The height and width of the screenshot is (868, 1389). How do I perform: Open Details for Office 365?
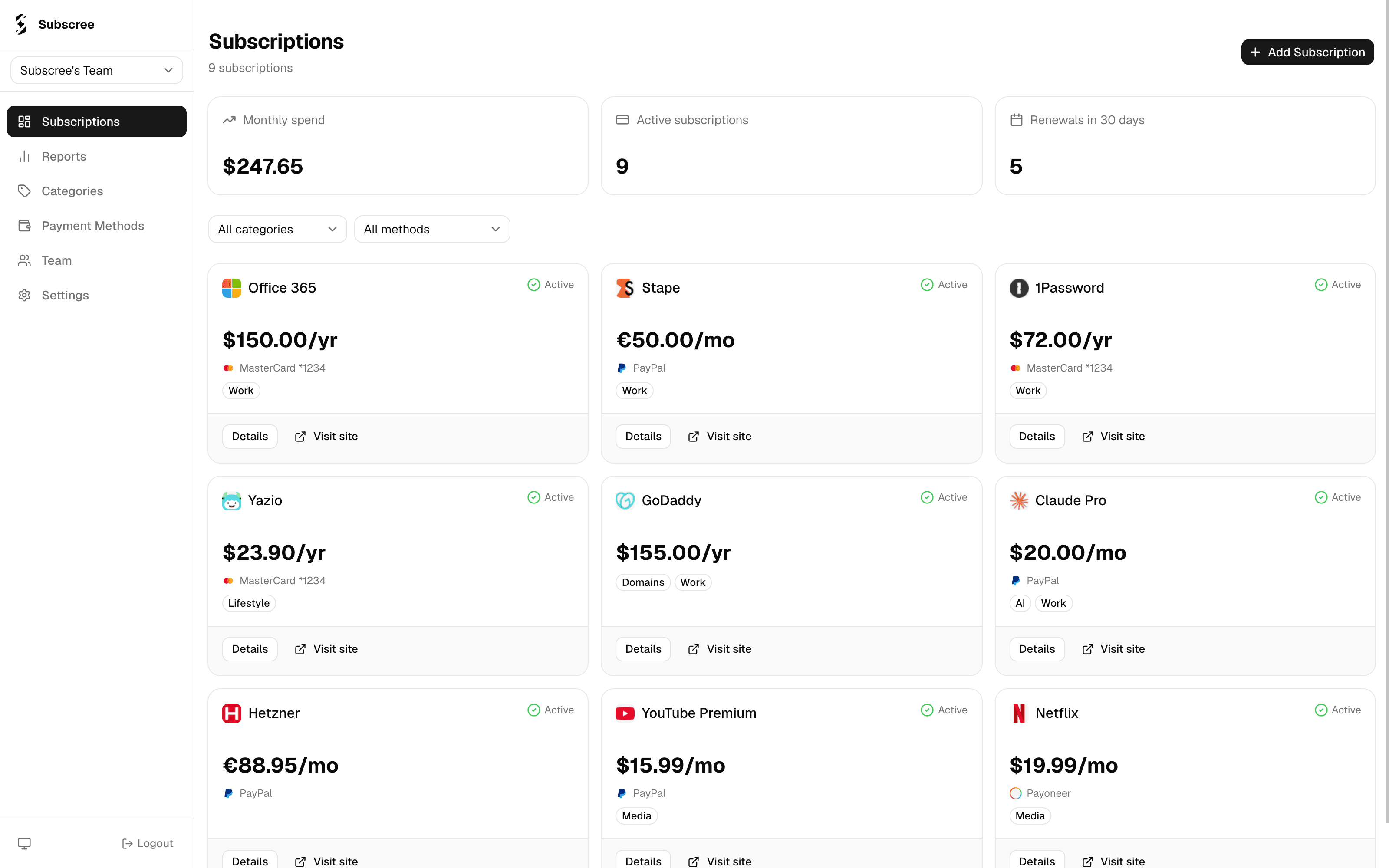tap(250, 436)
